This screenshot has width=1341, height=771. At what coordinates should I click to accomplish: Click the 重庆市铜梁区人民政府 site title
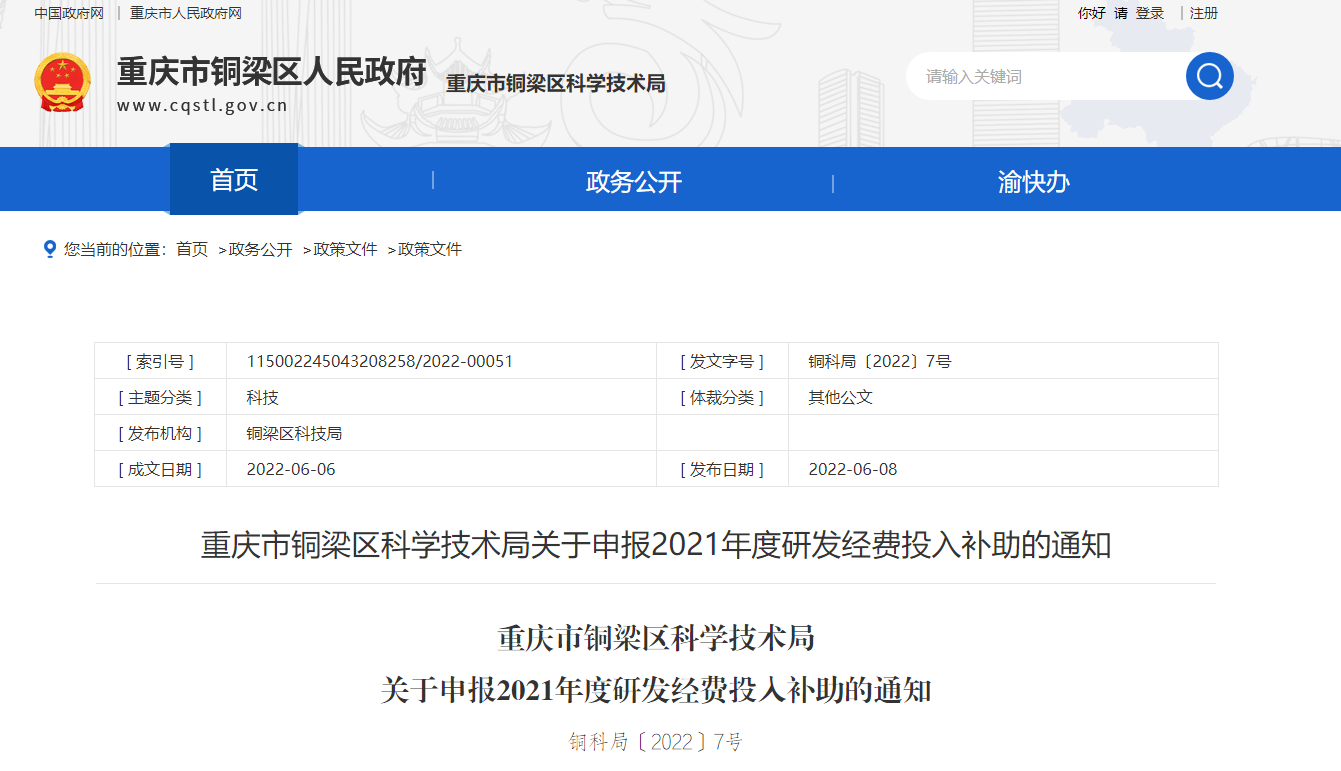click(271, 72)
